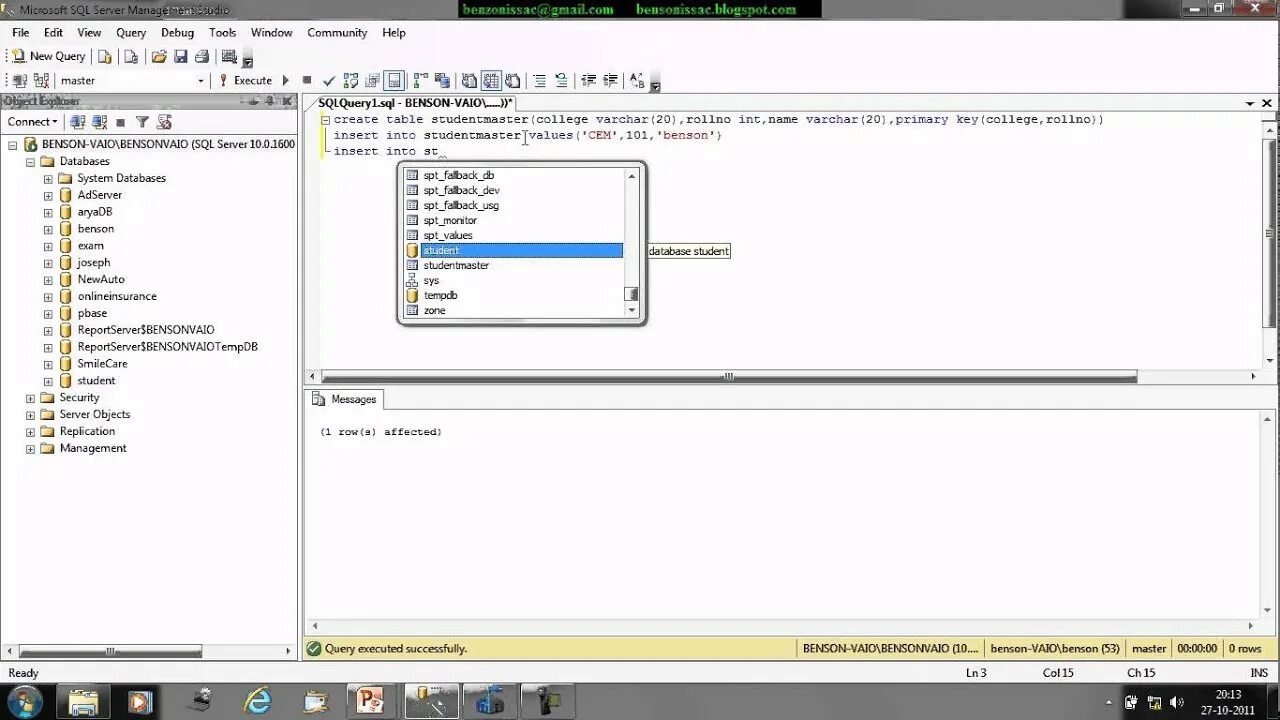Screen dimensions: 1280x720
Task: Select the SmileCare database
Action: tap(102, 363)
